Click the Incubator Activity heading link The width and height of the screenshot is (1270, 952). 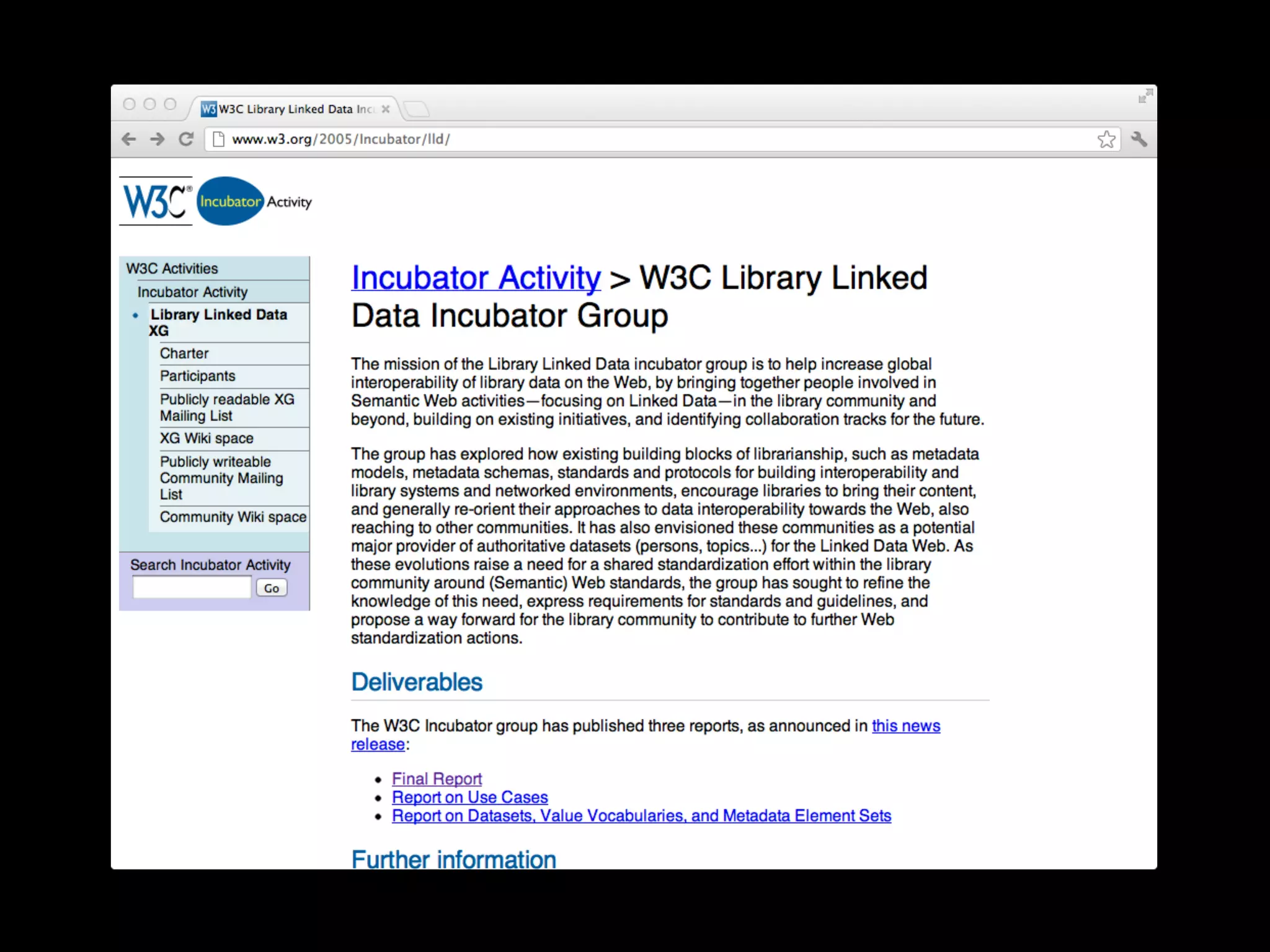pos(476,278)
